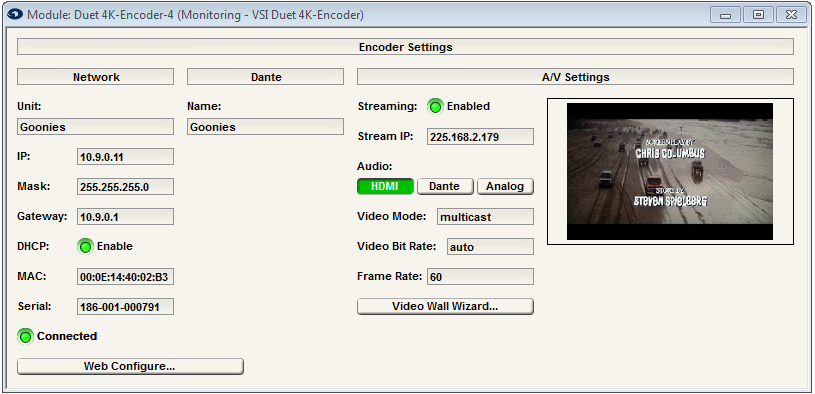Click the Network section header
This screenshot has width=815, height=394.
pos(96,77)
